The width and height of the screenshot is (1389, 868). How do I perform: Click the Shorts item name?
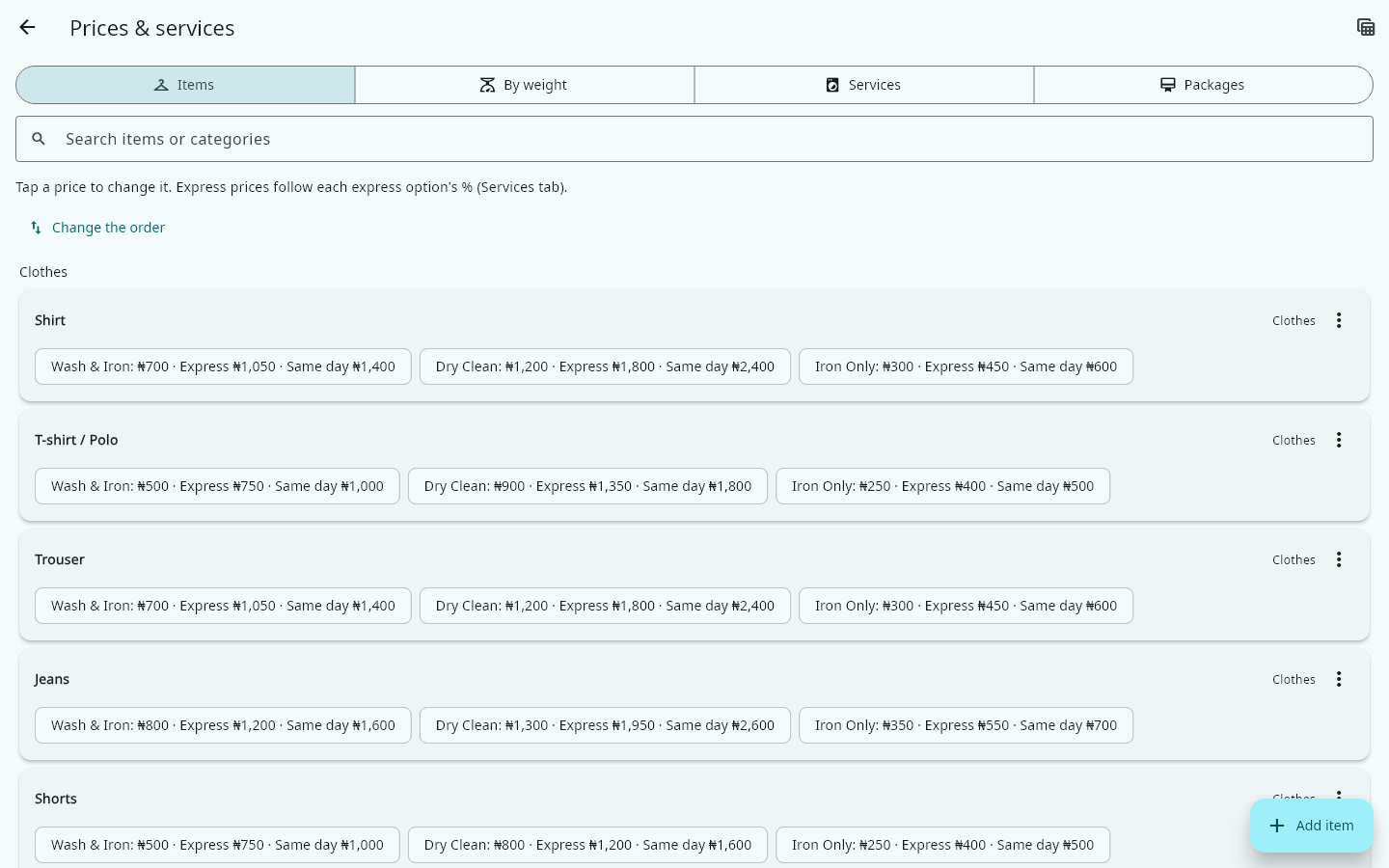pyautogui.click(x=56, y=799)
